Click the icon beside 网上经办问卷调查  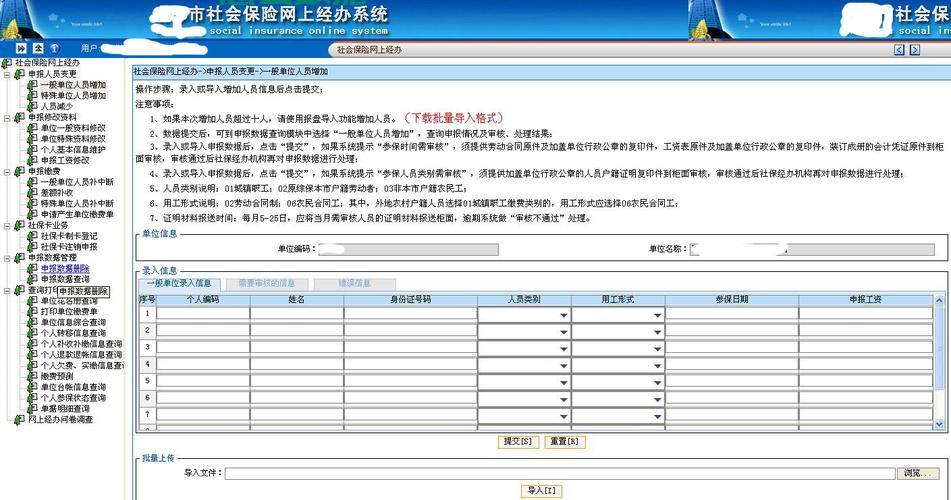(20, 419)
